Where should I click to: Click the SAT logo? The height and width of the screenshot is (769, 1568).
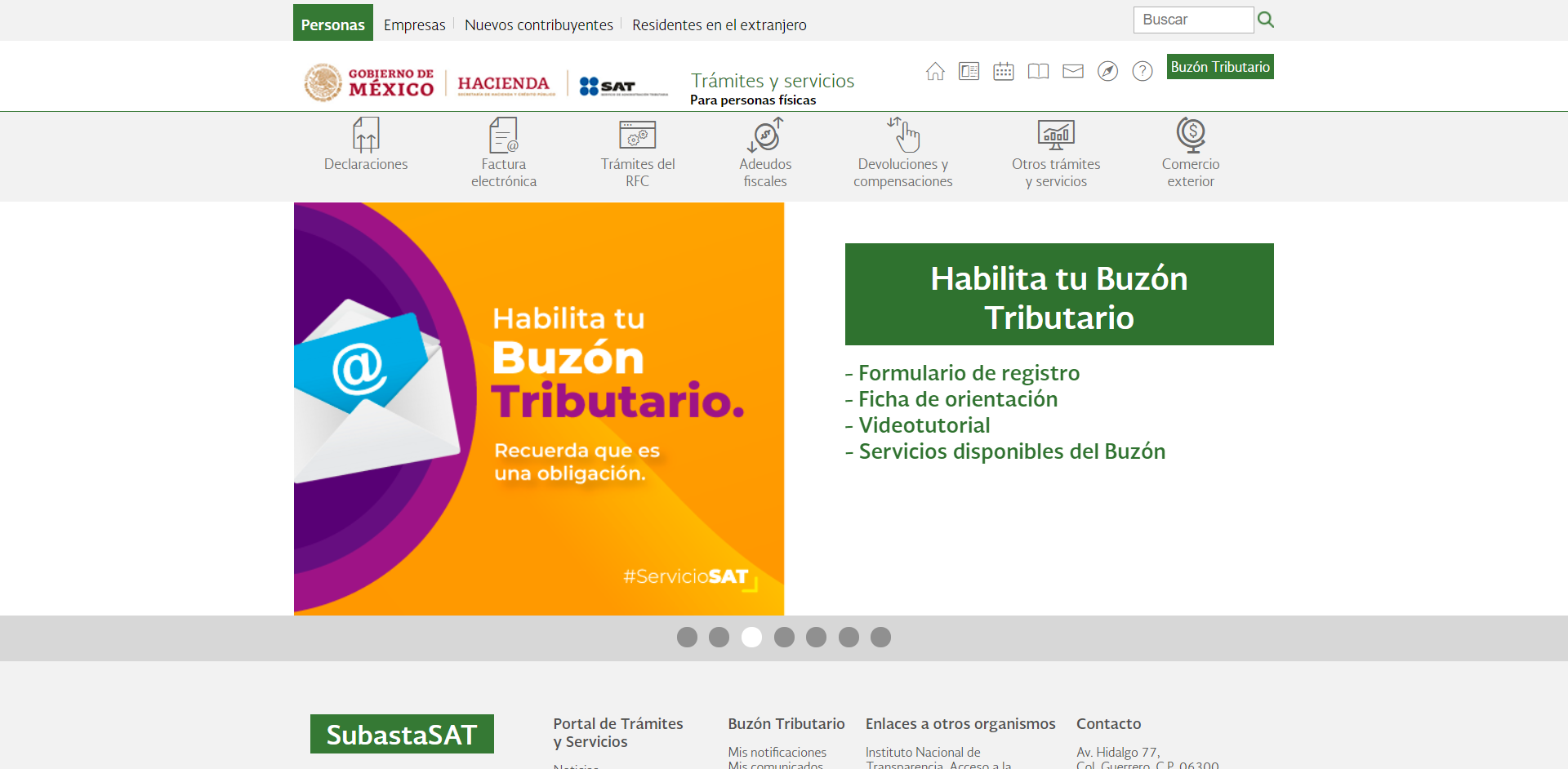623,86
